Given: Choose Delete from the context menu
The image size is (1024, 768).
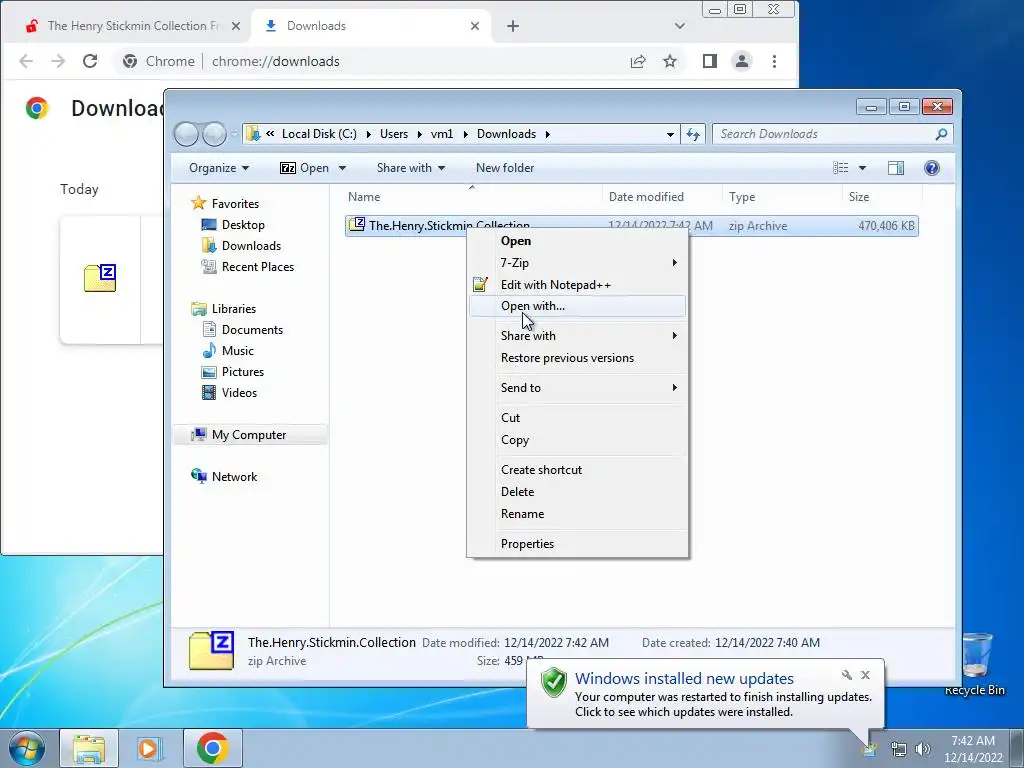Looking at the screenshot, I should point(577,492).
